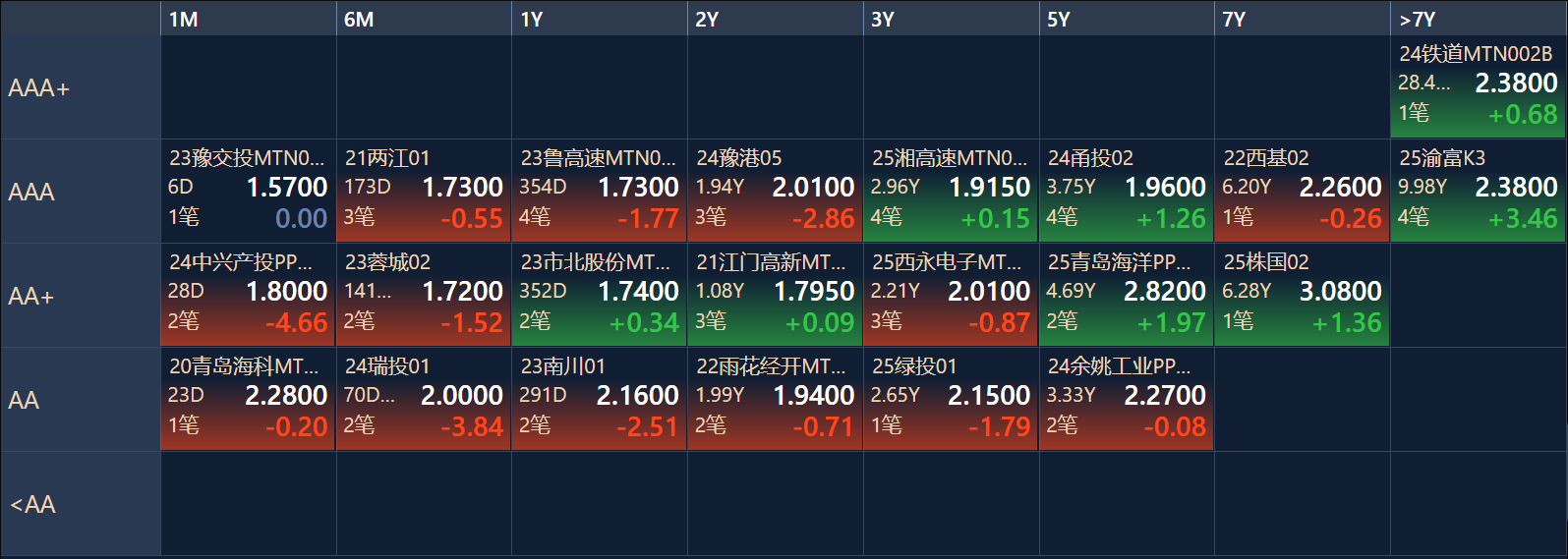
Task: Select the 24豫港05 bond cell
Action: pyautogui.click(x=775, y=192)
